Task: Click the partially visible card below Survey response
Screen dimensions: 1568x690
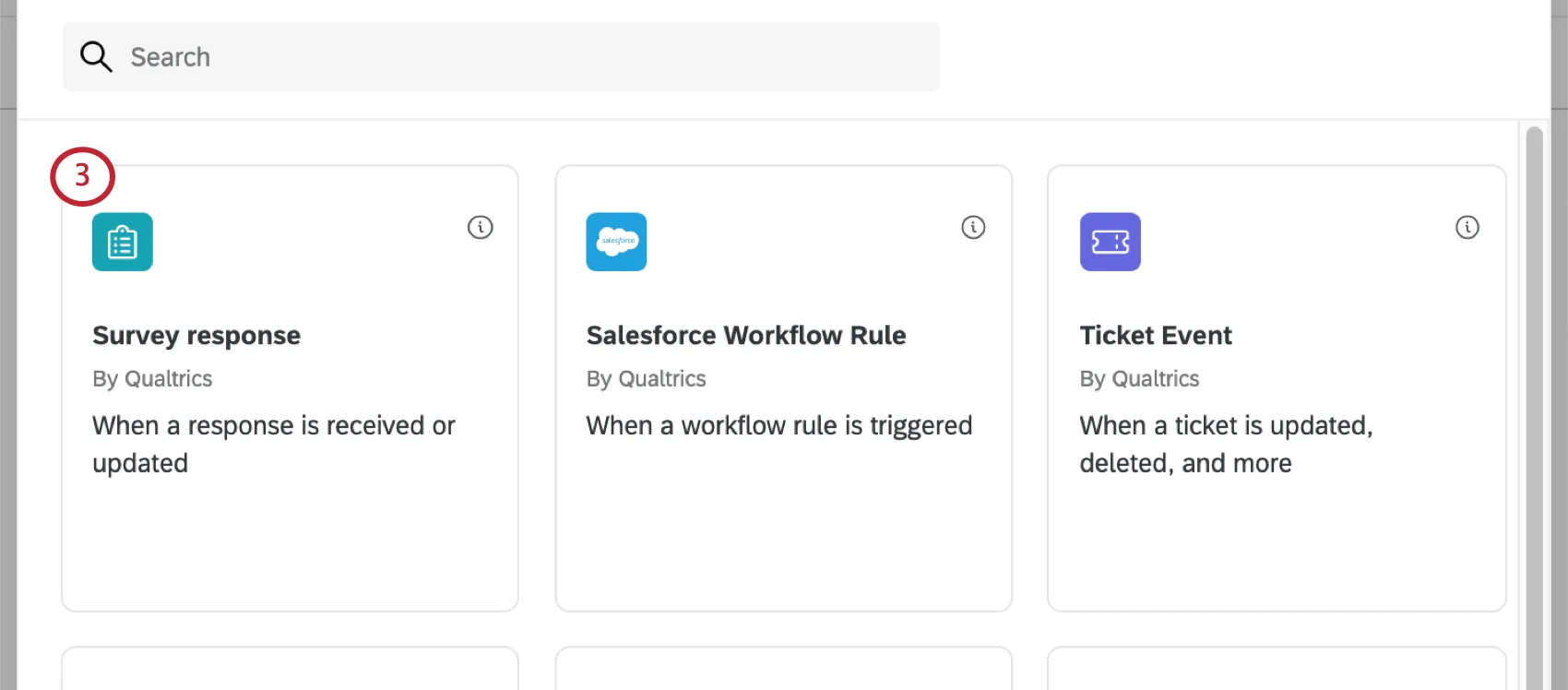Action: point(290,670)
